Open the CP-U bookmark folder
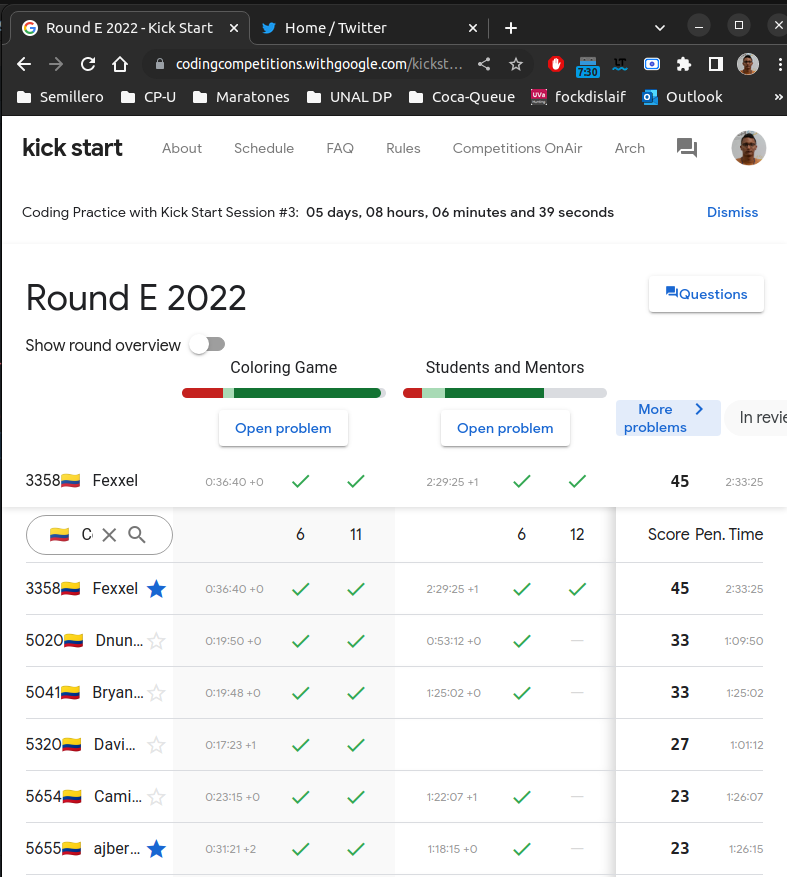 pyautogui.click(x=149, y=97)
